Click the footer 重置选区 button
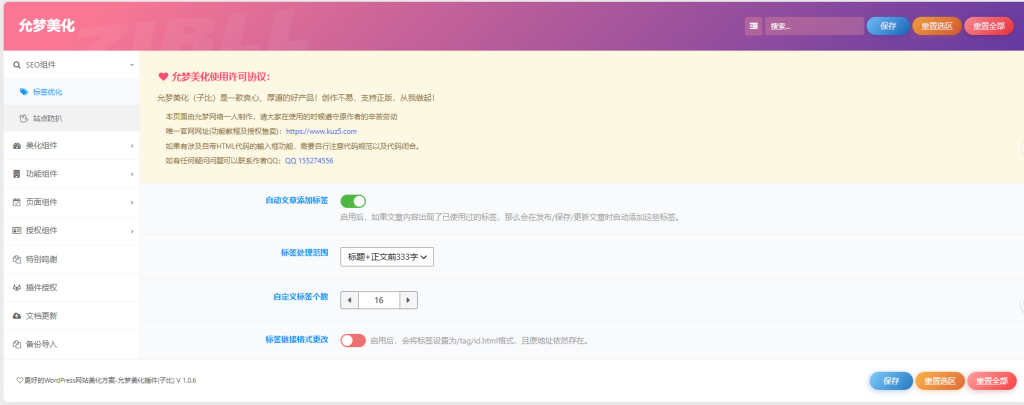Screen dimensions: 1024x405 coord(940,381)
